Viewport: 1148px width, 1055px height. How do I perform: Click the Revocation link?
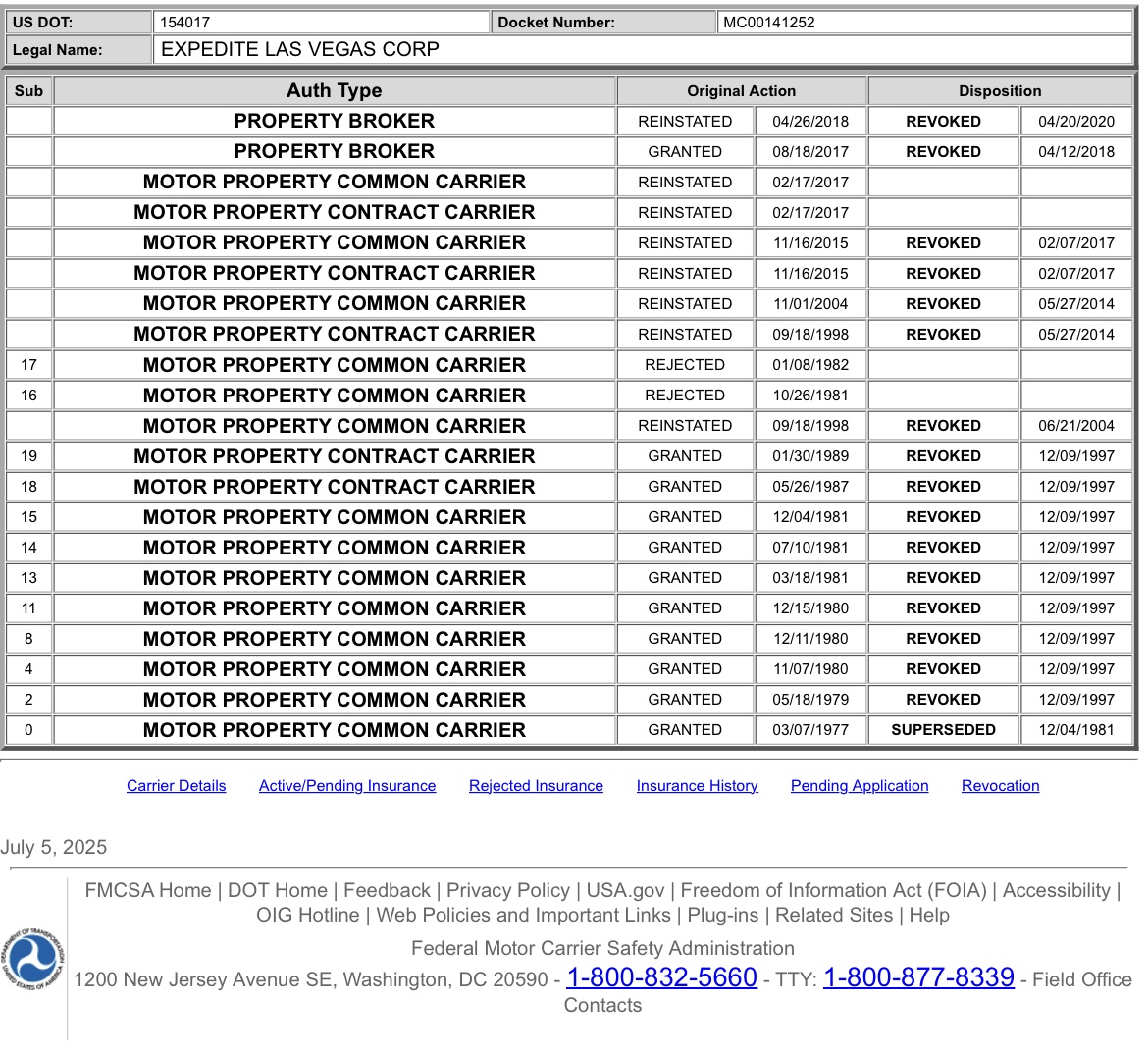pyautogui.click(x=1000, y=786)
